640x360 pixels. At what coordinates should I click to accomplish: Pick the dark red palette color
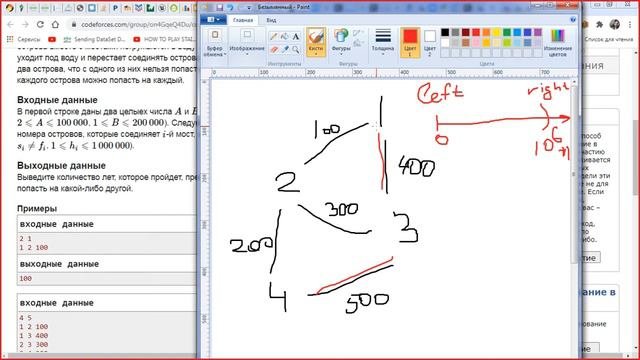pyautogui.click(x=466, y=32)
